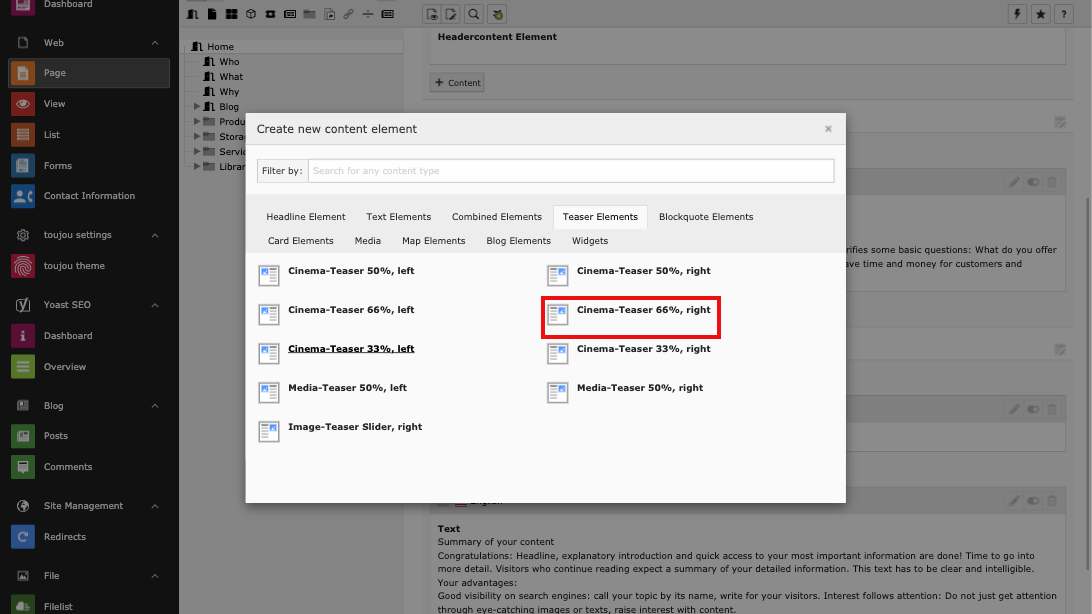Switch to the Text Elements tab
The width and height of the screenshot is (1092, 614).
tap(398, 217)
